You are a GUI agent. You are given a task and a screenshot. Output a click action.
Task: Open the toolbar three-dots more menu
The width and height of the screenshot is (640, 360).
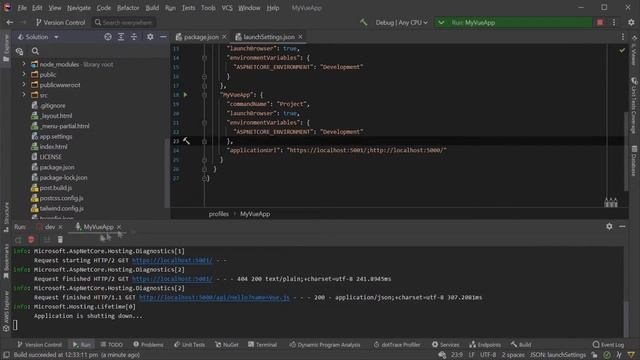click(x=613, y=22)
